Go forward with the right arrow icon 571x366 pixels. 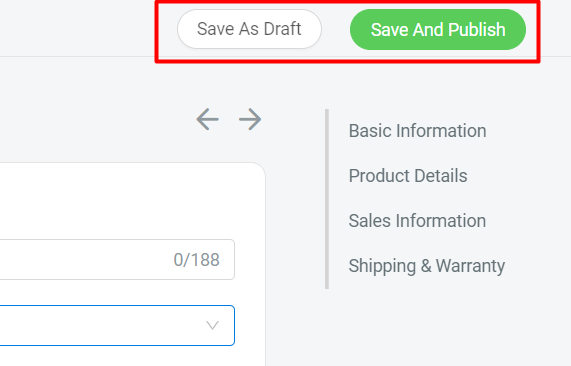pyautogui.click(x=250, y=119)
